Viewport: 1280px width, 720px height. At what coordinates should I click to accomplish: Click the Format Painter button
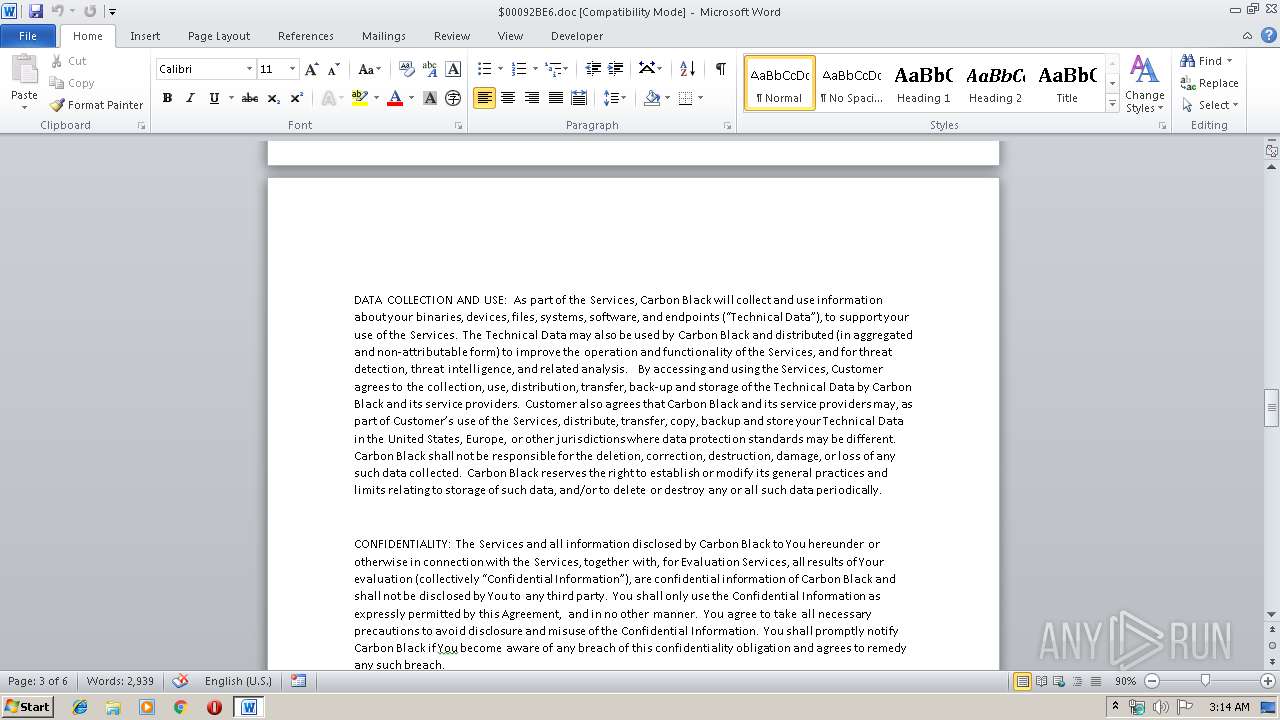96,105
